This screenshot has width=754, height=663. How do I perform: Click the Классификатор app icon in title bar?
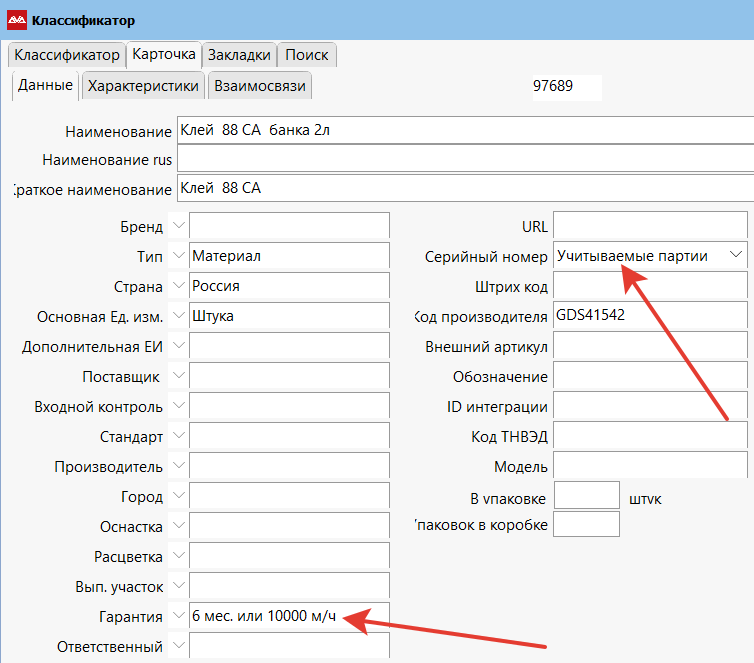[x=17, y=20]
